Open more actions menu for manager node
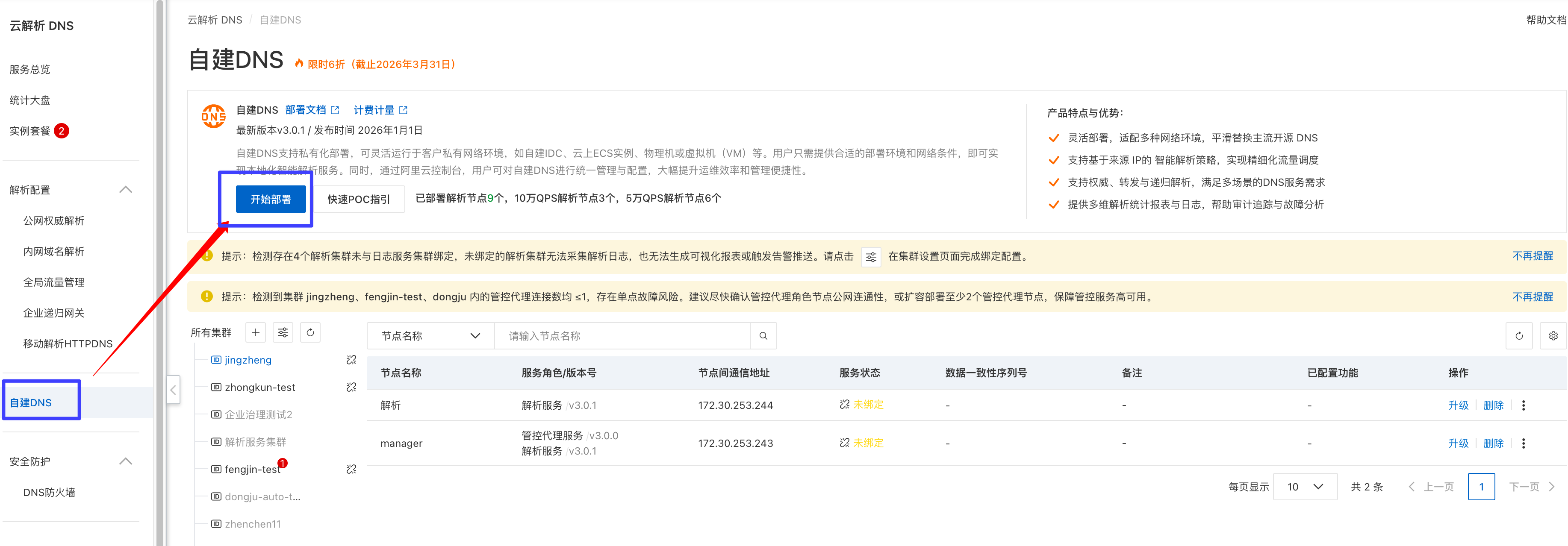The height and width of the screenshot is (546, 1568). click(1524, 443)
